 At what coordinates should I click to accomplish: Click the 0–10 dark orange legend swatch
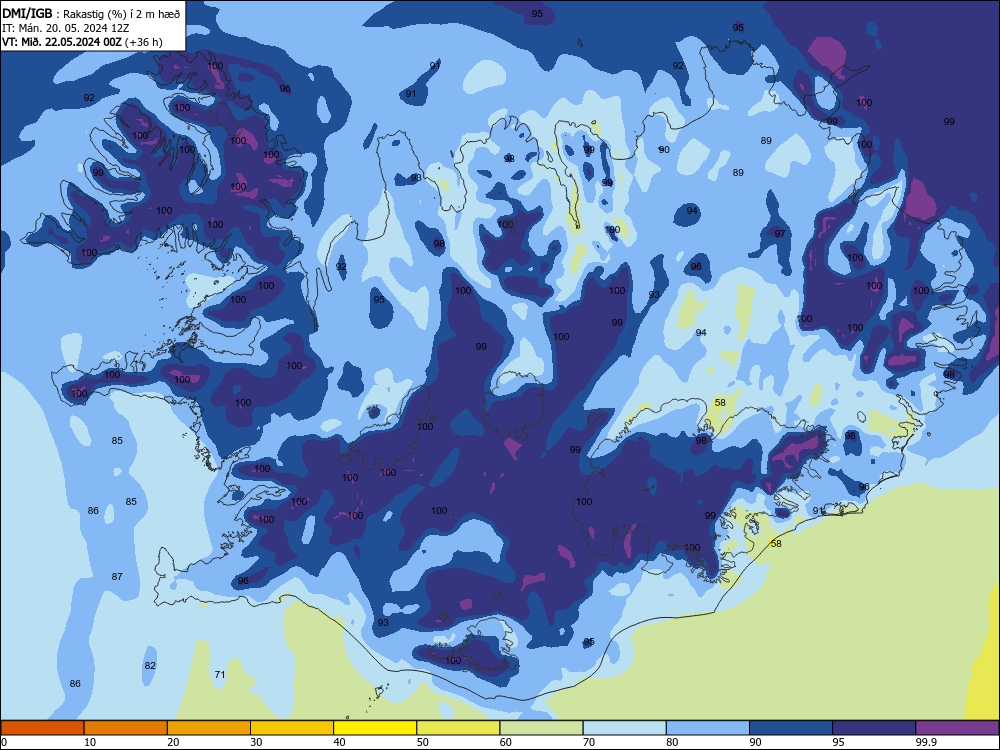(42, 728)
